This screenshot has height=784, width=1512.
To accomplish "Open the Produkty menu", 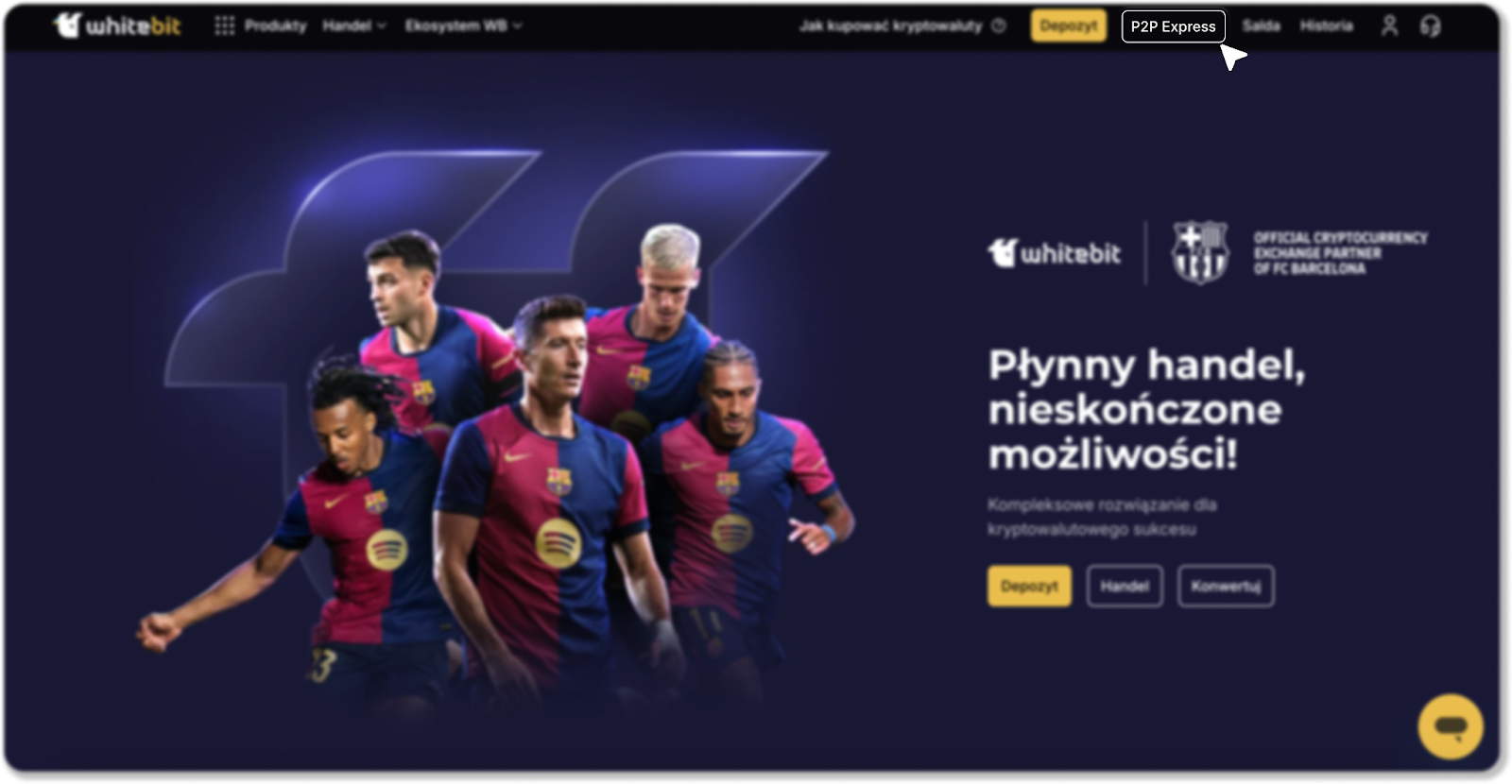I will click(275, 26).
